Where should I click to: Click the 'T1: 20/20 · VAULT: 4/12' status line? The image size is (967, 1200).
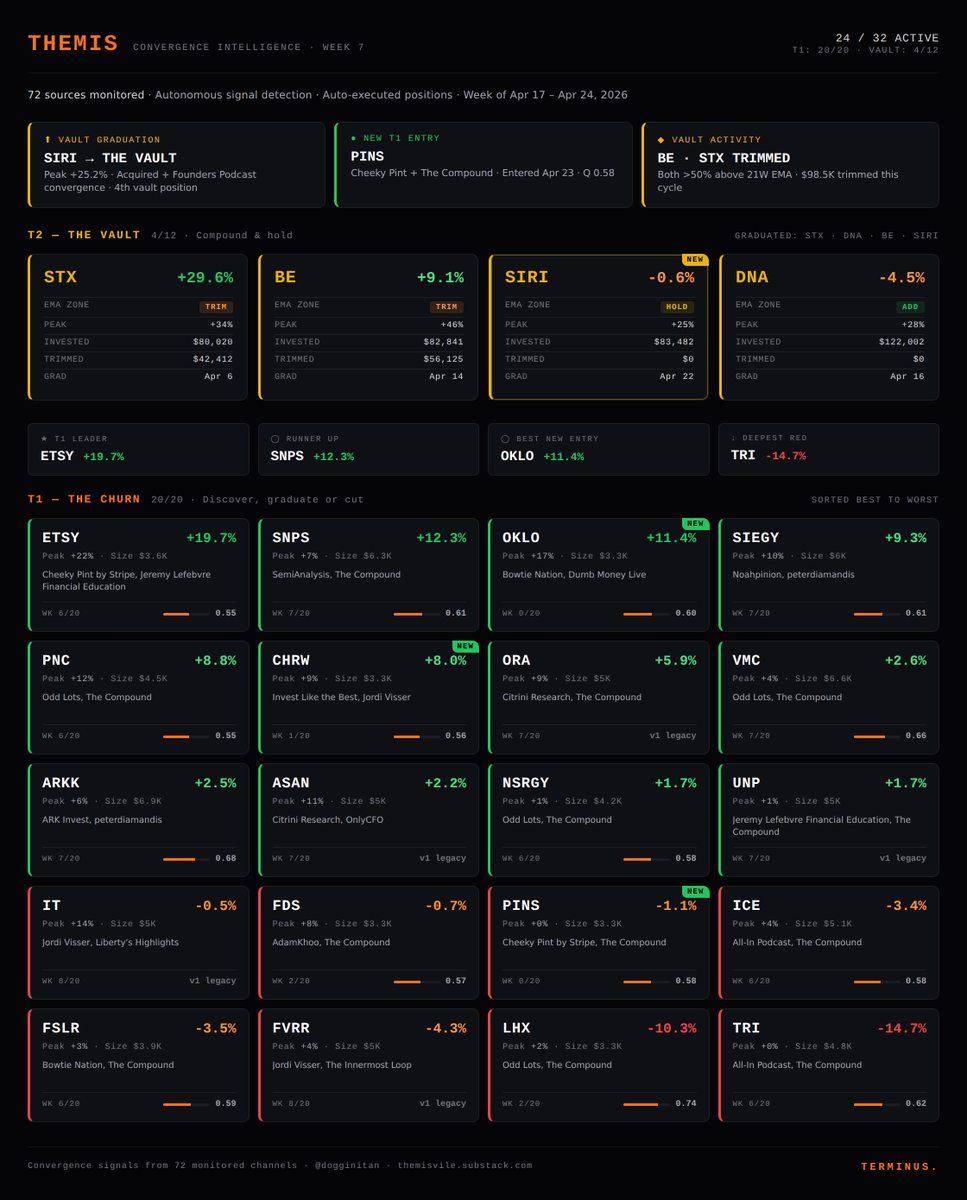click(865, 50)
